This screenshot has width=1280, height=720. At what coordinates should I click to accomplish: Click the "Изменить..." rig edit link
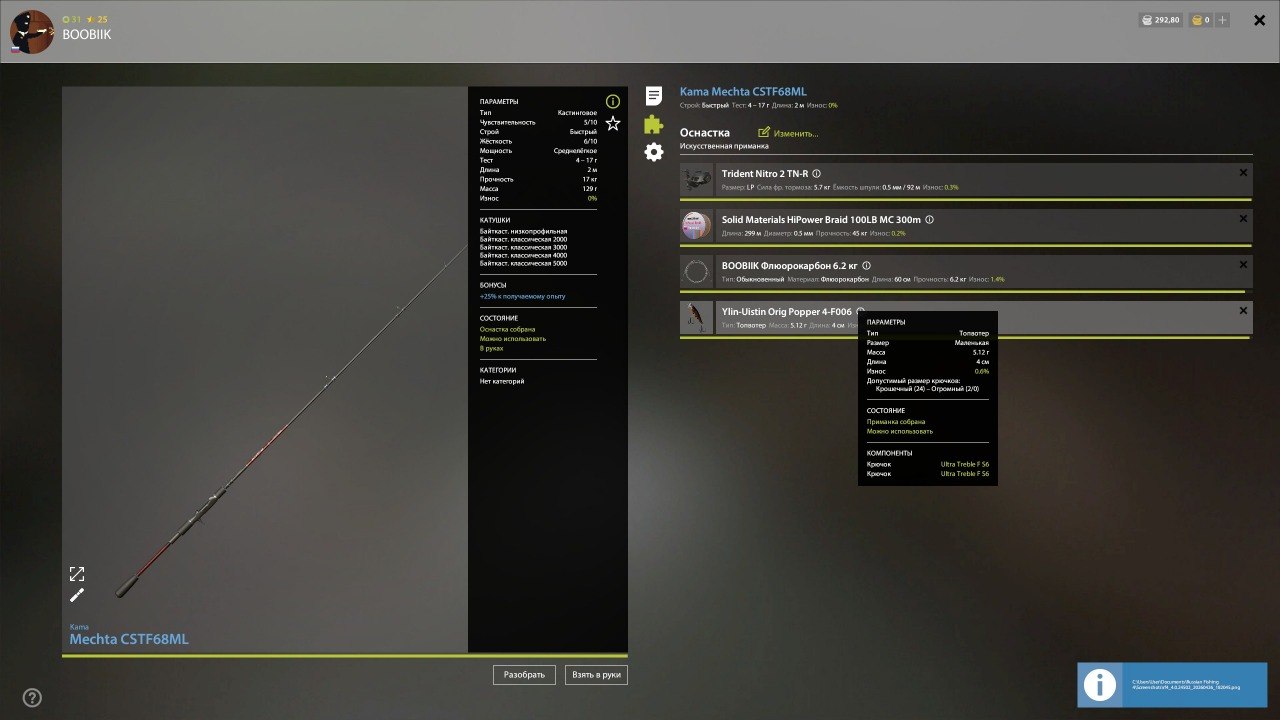pos(789,133)
